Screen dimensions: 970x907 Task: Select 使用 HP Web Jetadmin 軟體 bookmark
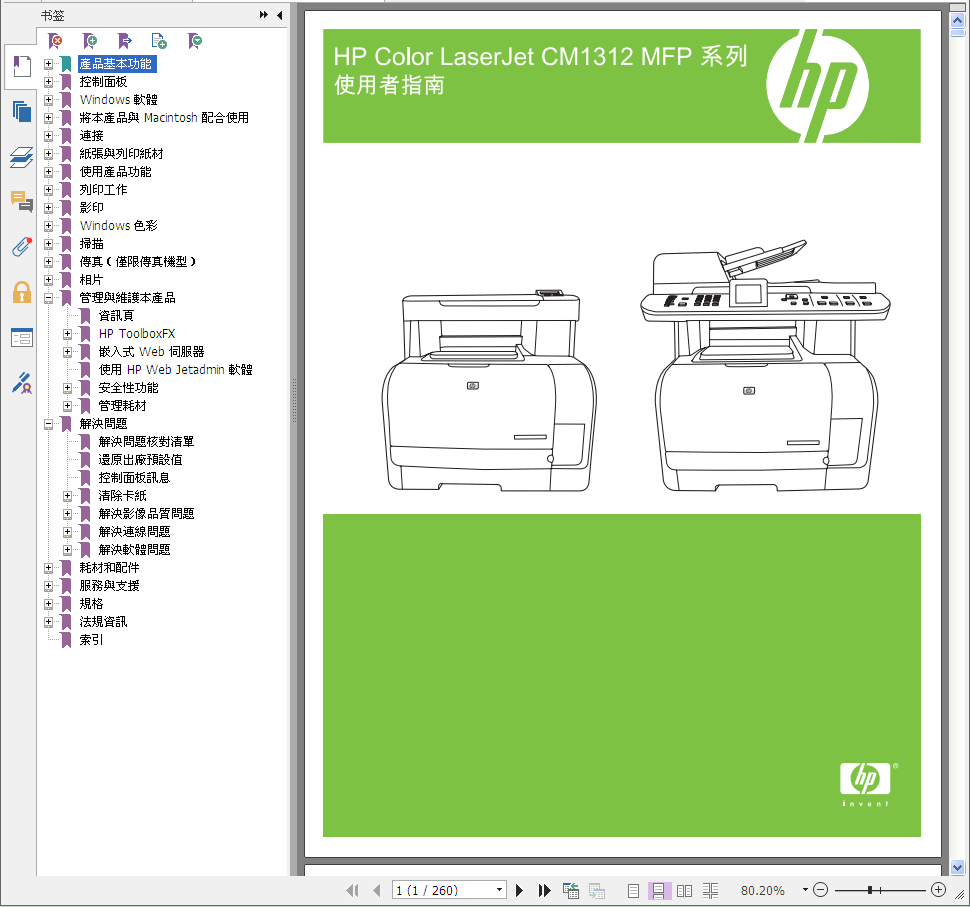[x=176, y=369]
